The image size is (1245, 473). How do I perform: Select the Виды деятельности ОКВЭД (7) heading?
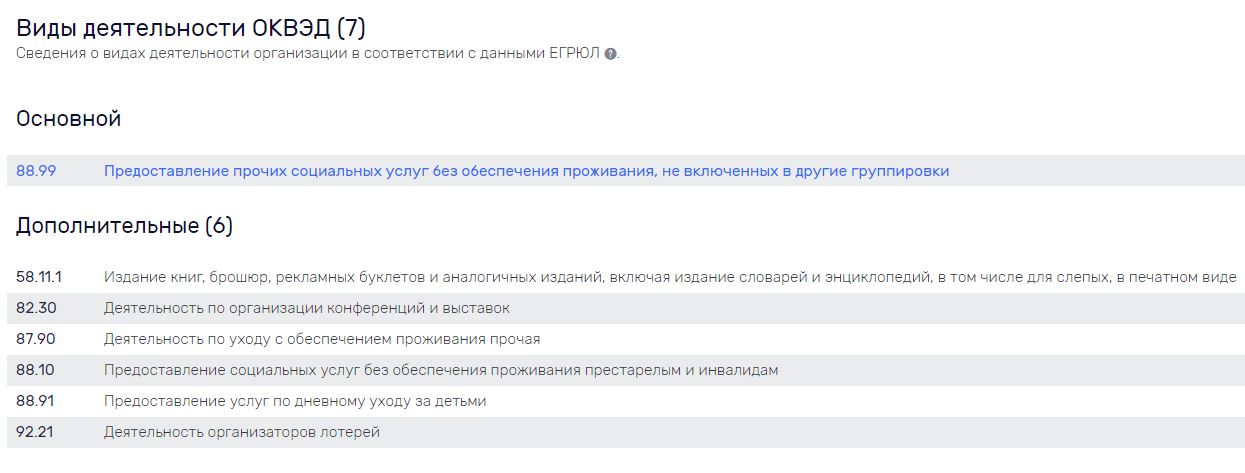[x=191, y=27]
